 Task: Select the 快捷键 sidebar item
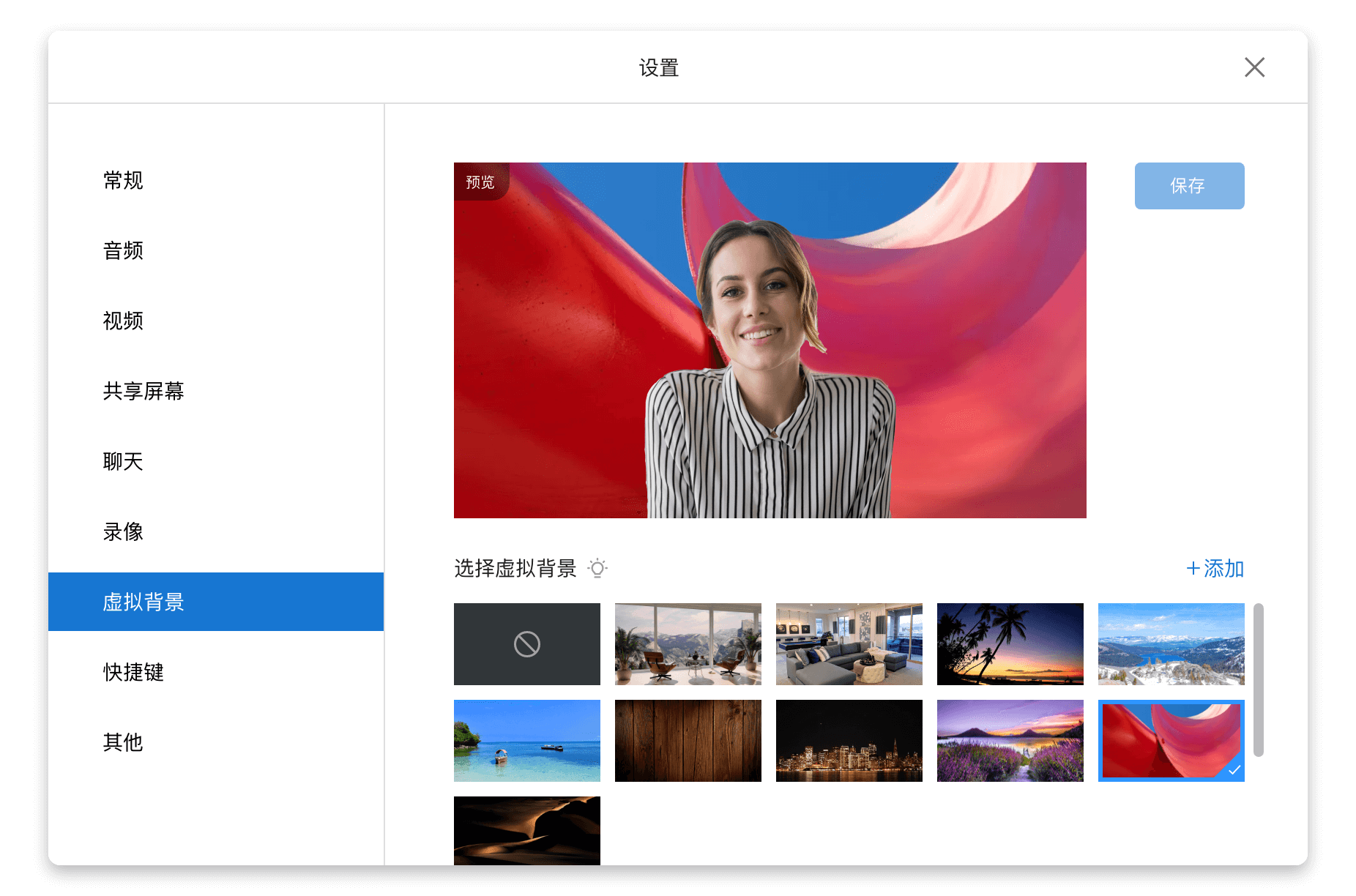pyautogui.click(x=133, y=673)
